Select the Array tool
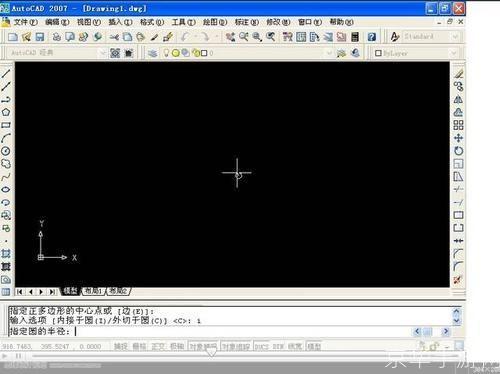The height and width of the screenshot is (374, 500). pos(459,125)
